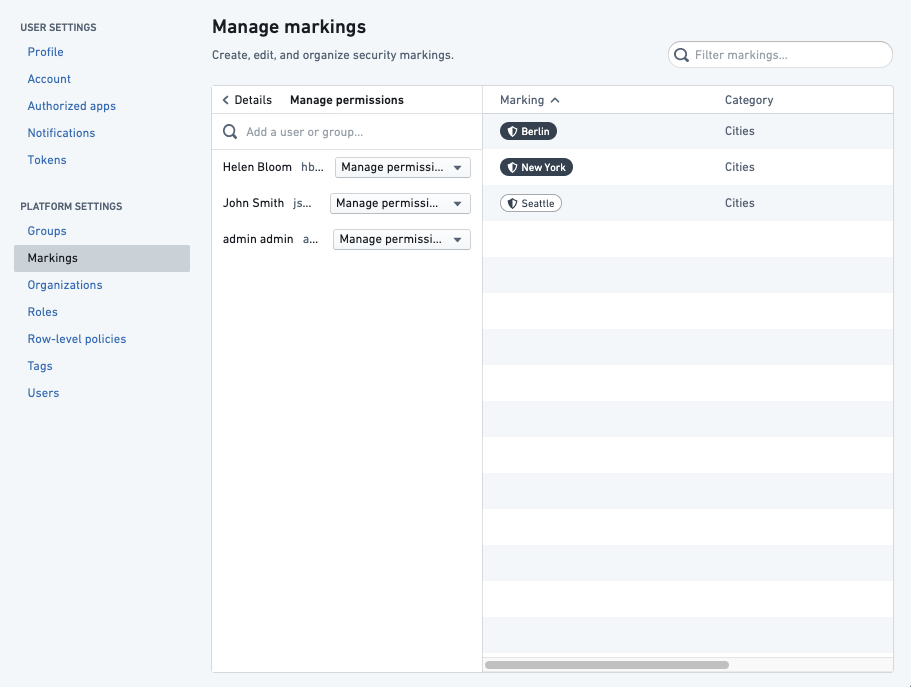This screenshot has width=911, height=687.
Task: Open the Tags page
Action: tap(40, 366)
